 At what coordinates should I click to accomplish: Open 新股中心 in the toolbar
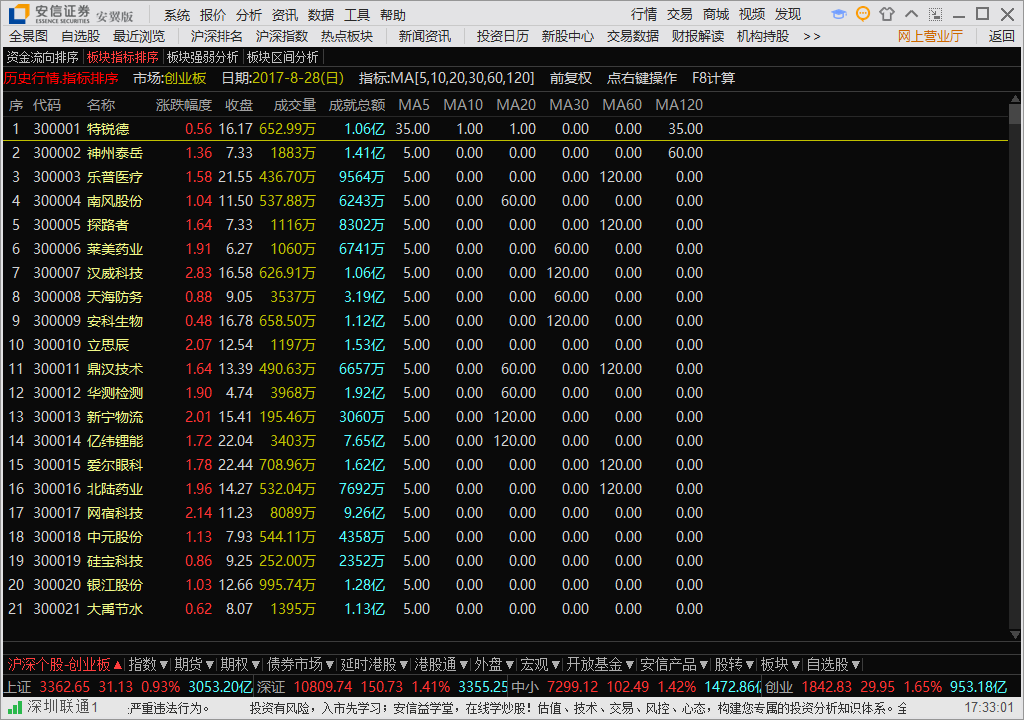pyautogui.click(x=568, y=36)
